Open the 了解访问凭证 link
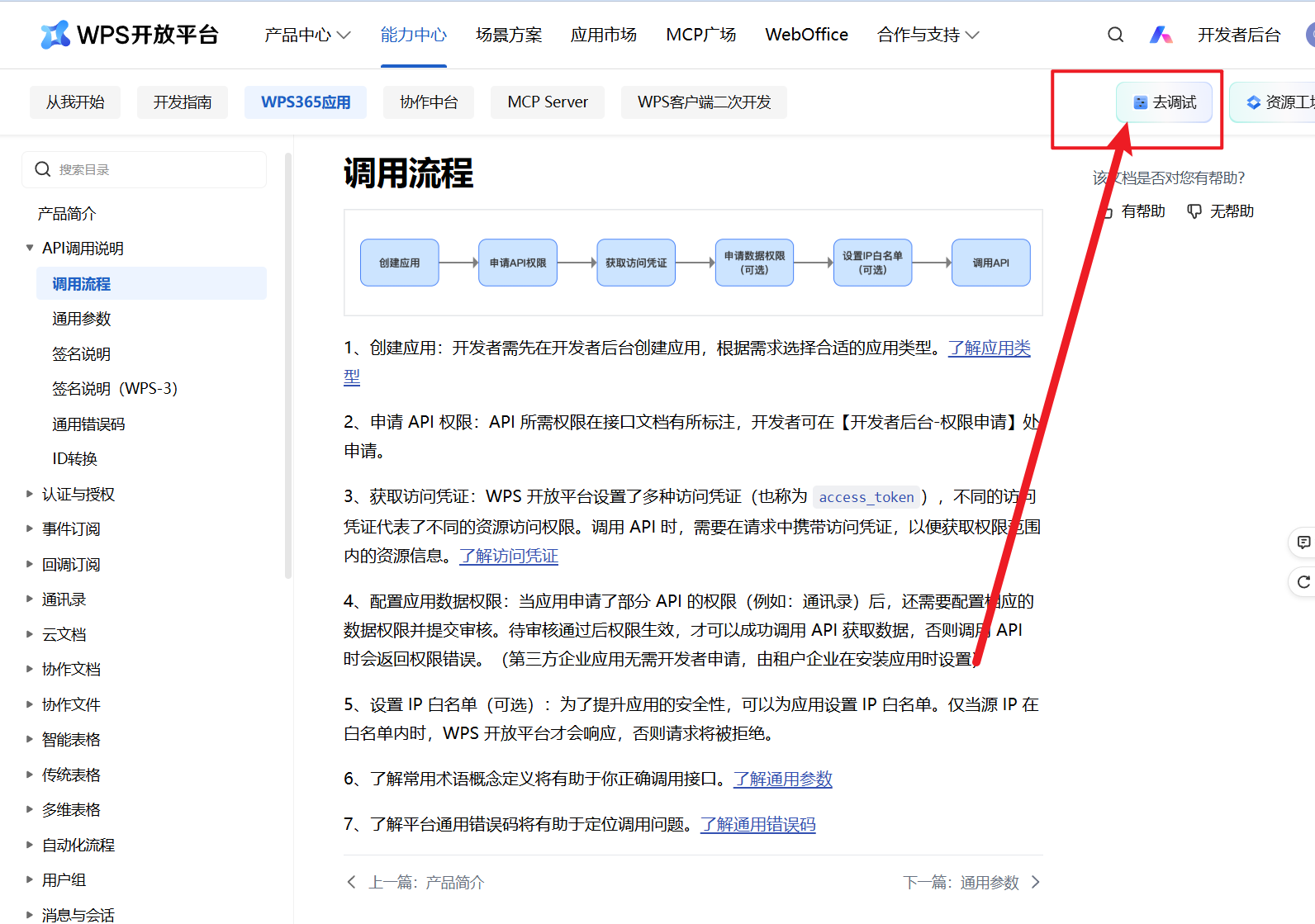Image resolution: width=1315 pixels, height=924 pixels. tap(509, 556)
